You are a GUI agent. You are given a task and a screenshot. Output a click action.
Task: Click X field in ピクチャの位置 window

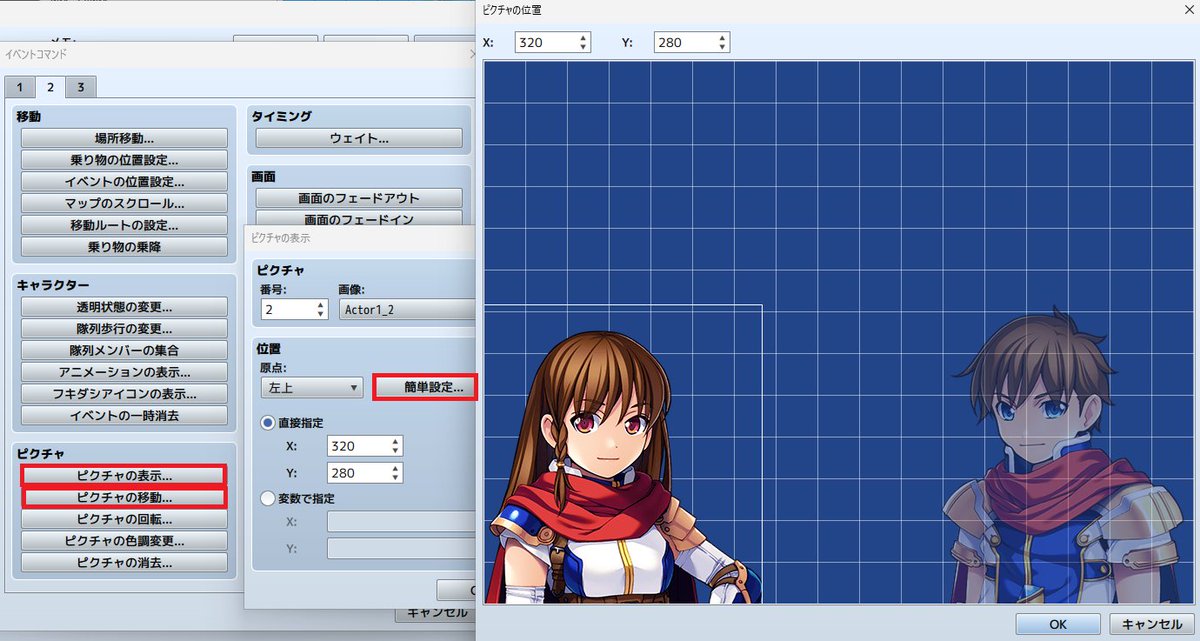(x=546, y=43)
